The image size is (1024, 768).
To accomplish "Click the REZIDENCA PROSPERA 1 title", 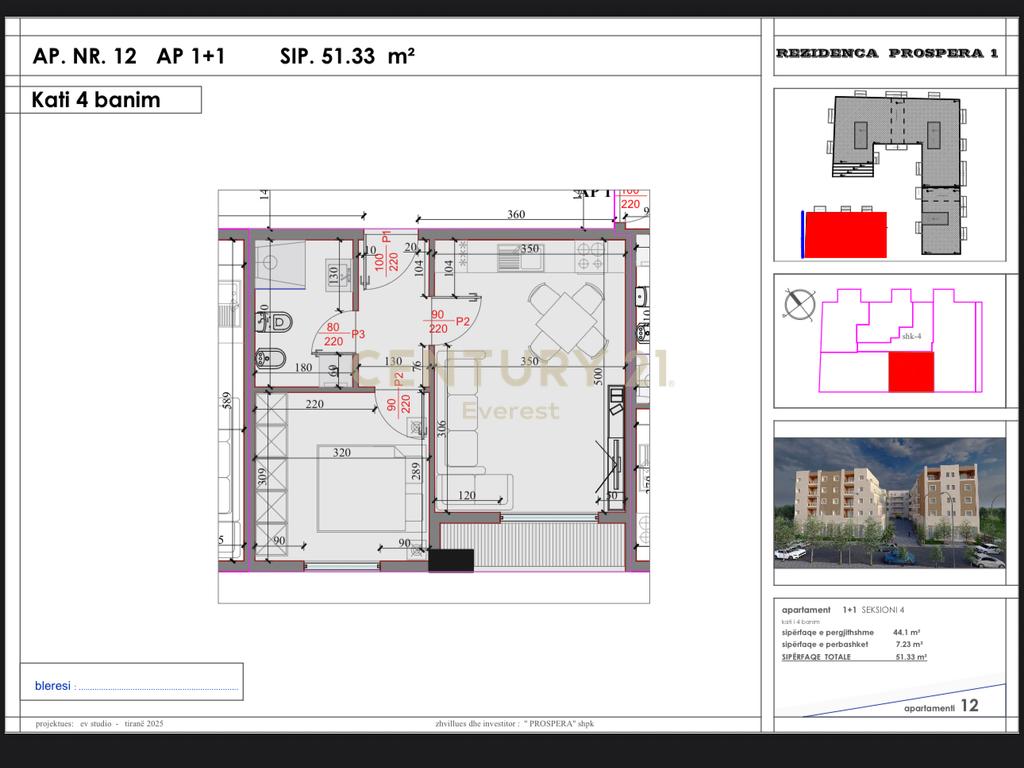I will pyautogui.click(x=890, y=52).
